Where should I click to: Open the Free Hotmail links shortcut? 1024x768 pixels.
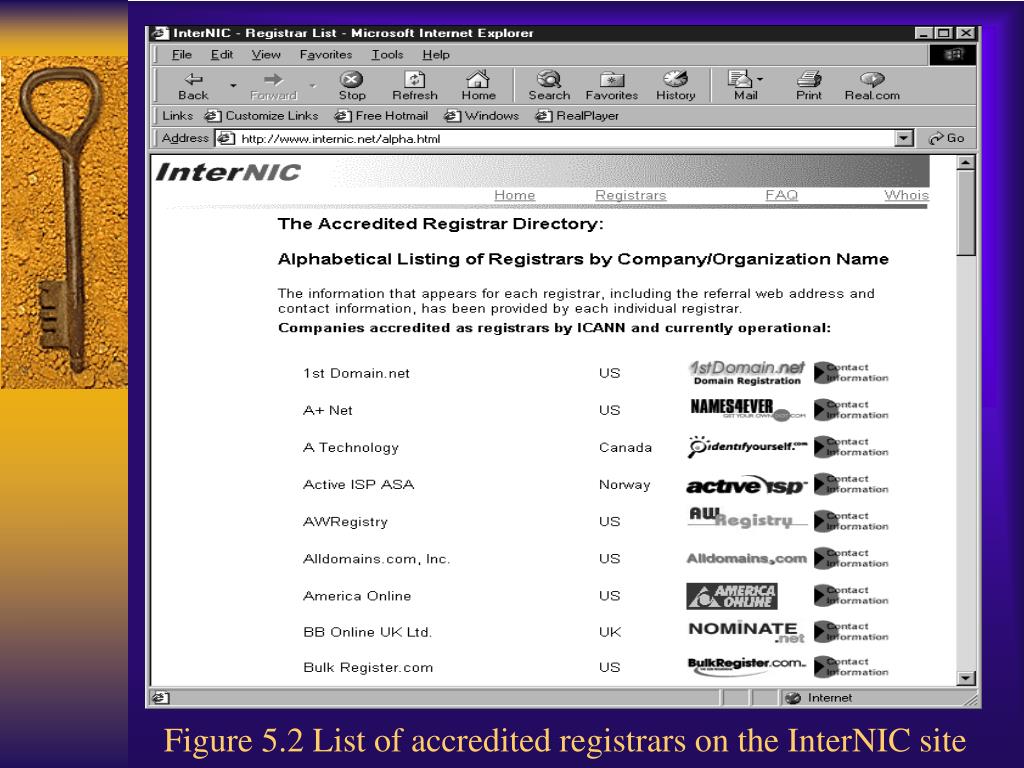[x=381, y=116]
